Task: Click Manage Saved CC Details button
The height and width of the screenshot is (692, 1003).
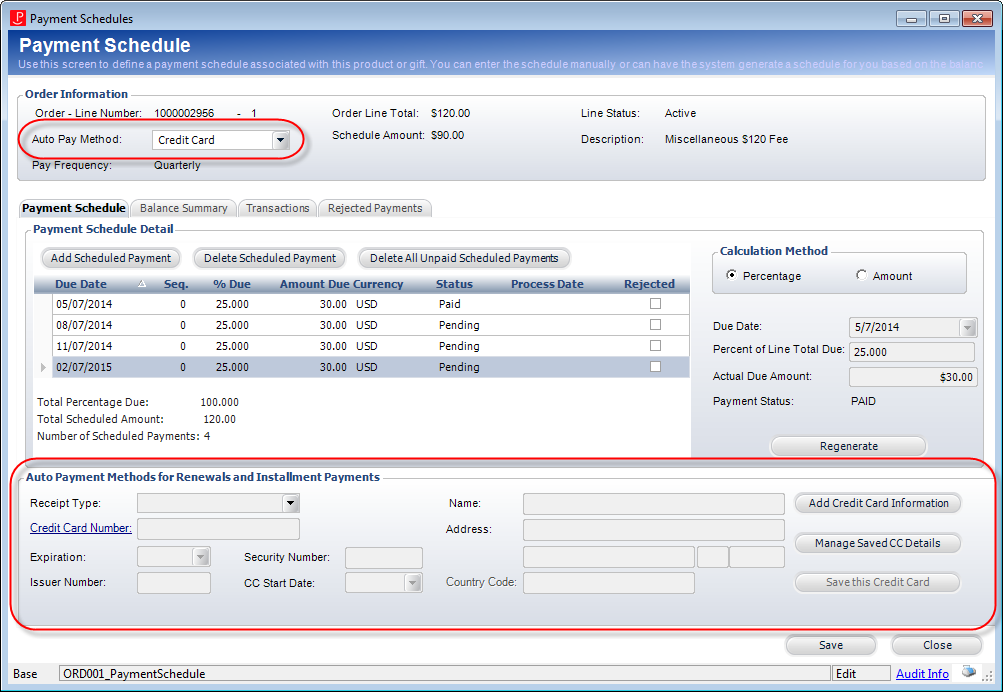Action: click(878, 543)
